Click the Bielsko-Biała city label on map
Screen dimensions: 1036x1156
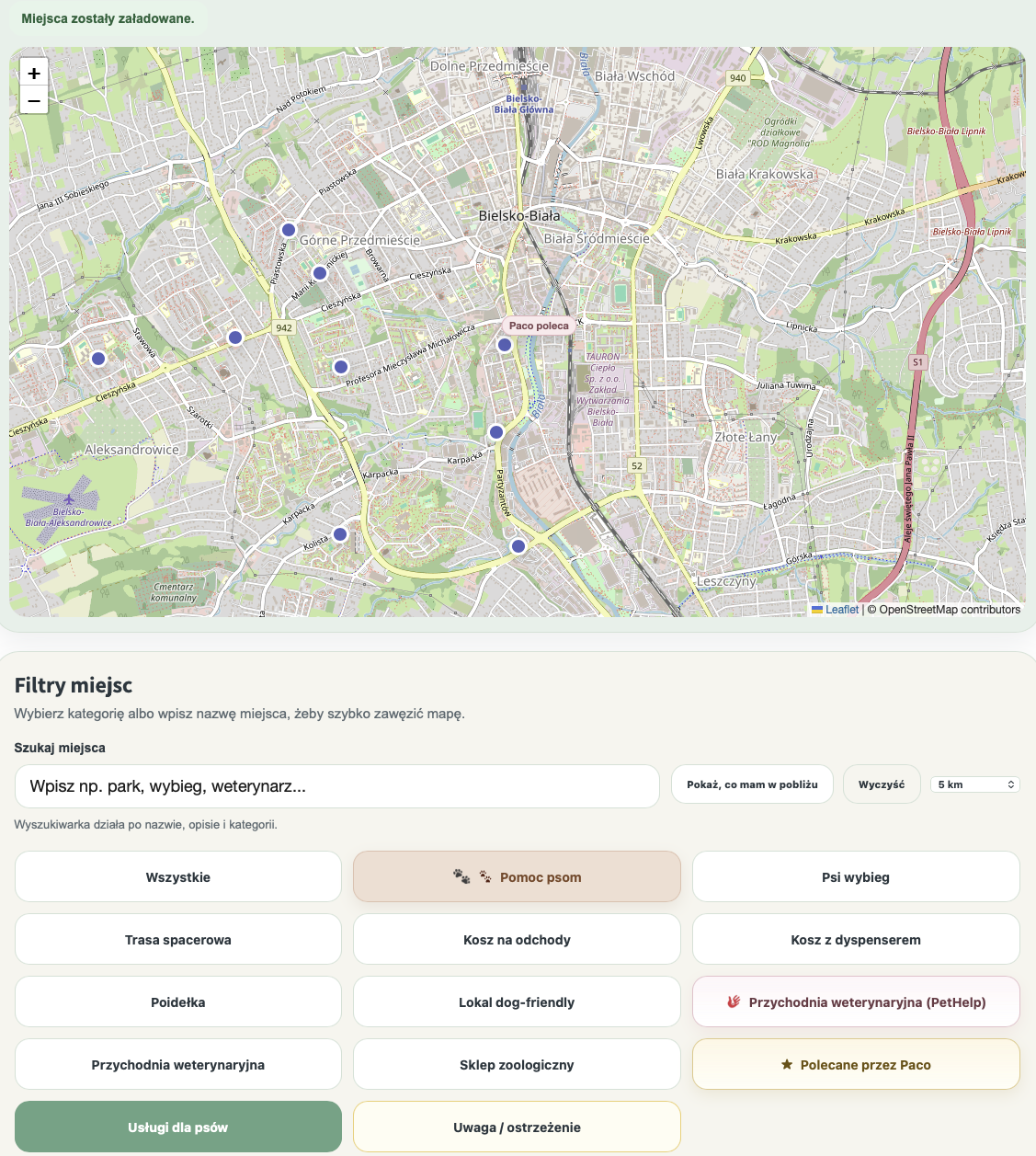point(519,216)
